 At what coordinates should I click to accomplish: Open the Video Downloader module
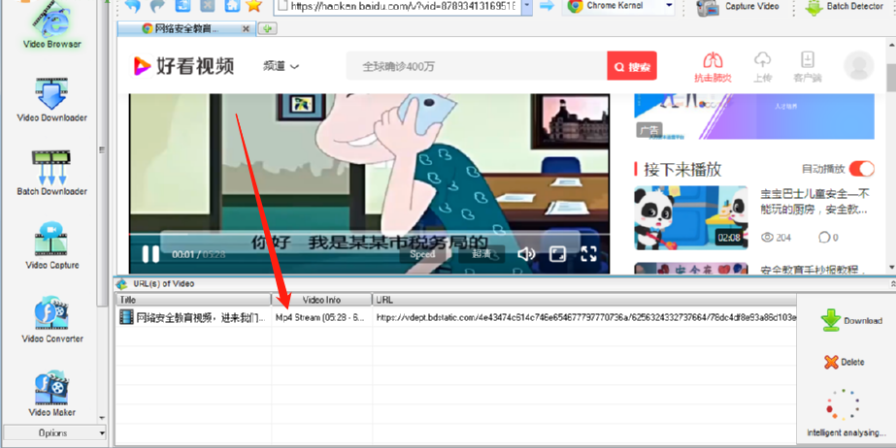point(51,100)
